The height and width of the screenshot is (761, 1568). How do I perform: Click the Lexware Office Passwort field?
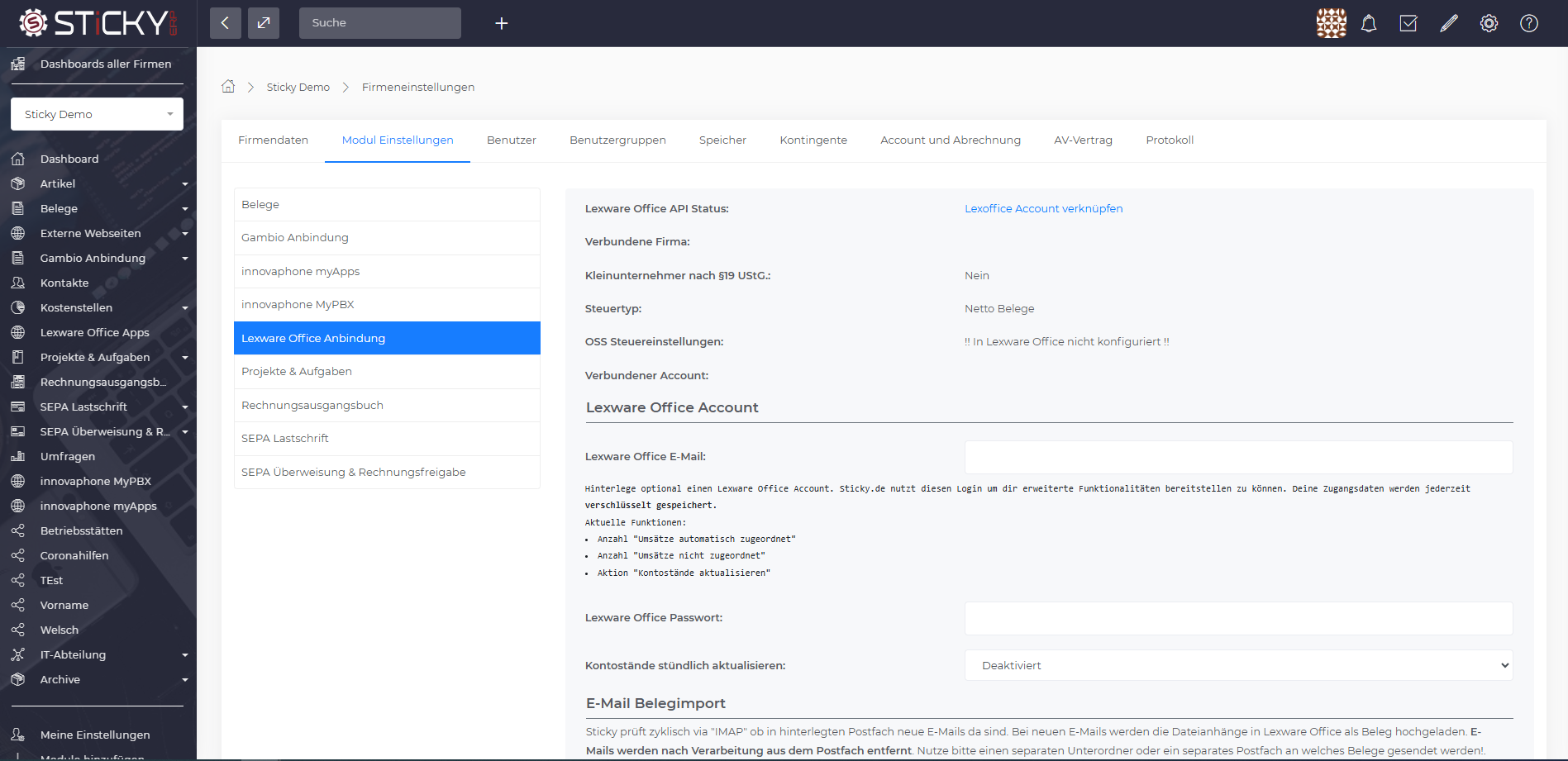point(1238,618)
